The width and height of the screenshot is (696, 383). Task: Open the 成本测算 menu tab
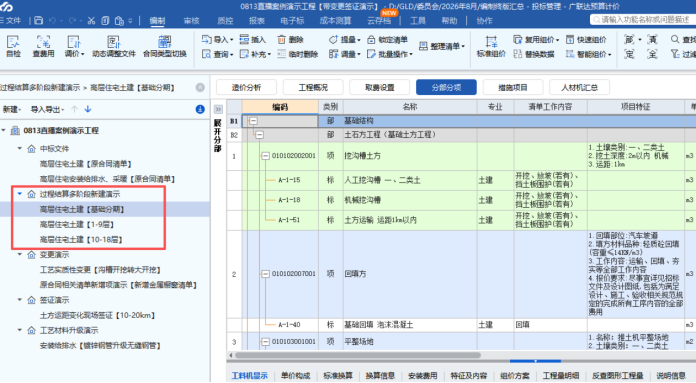[x=336, y=20]
